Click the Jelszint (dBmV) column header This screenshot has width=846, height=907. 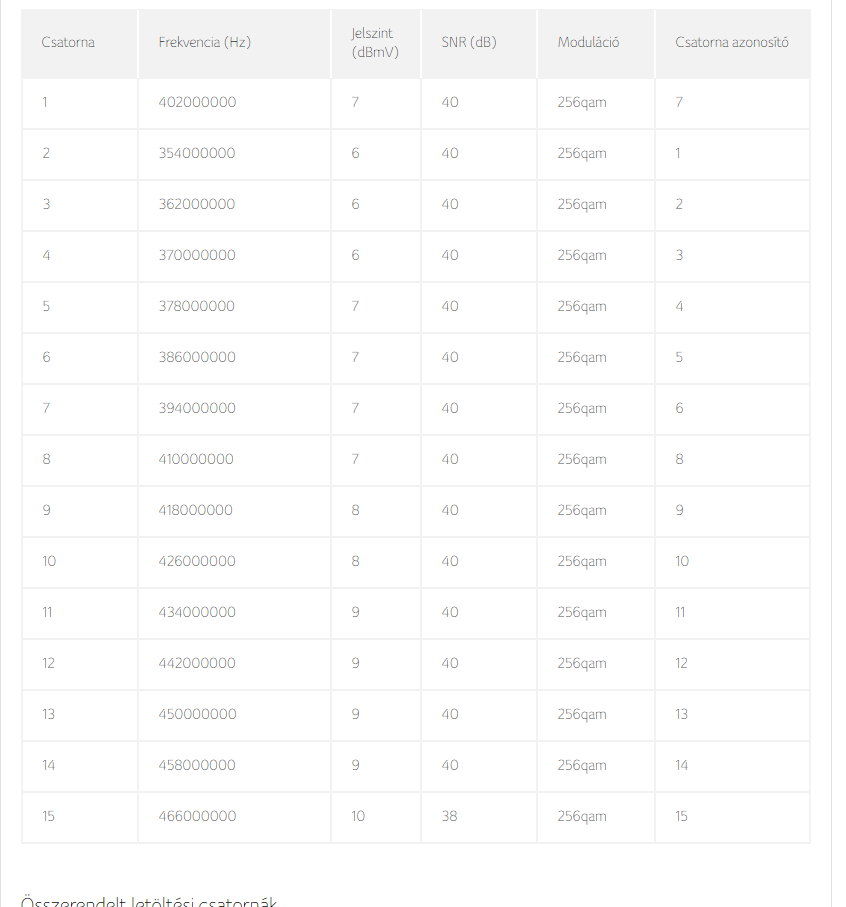(x=374, y=43)
